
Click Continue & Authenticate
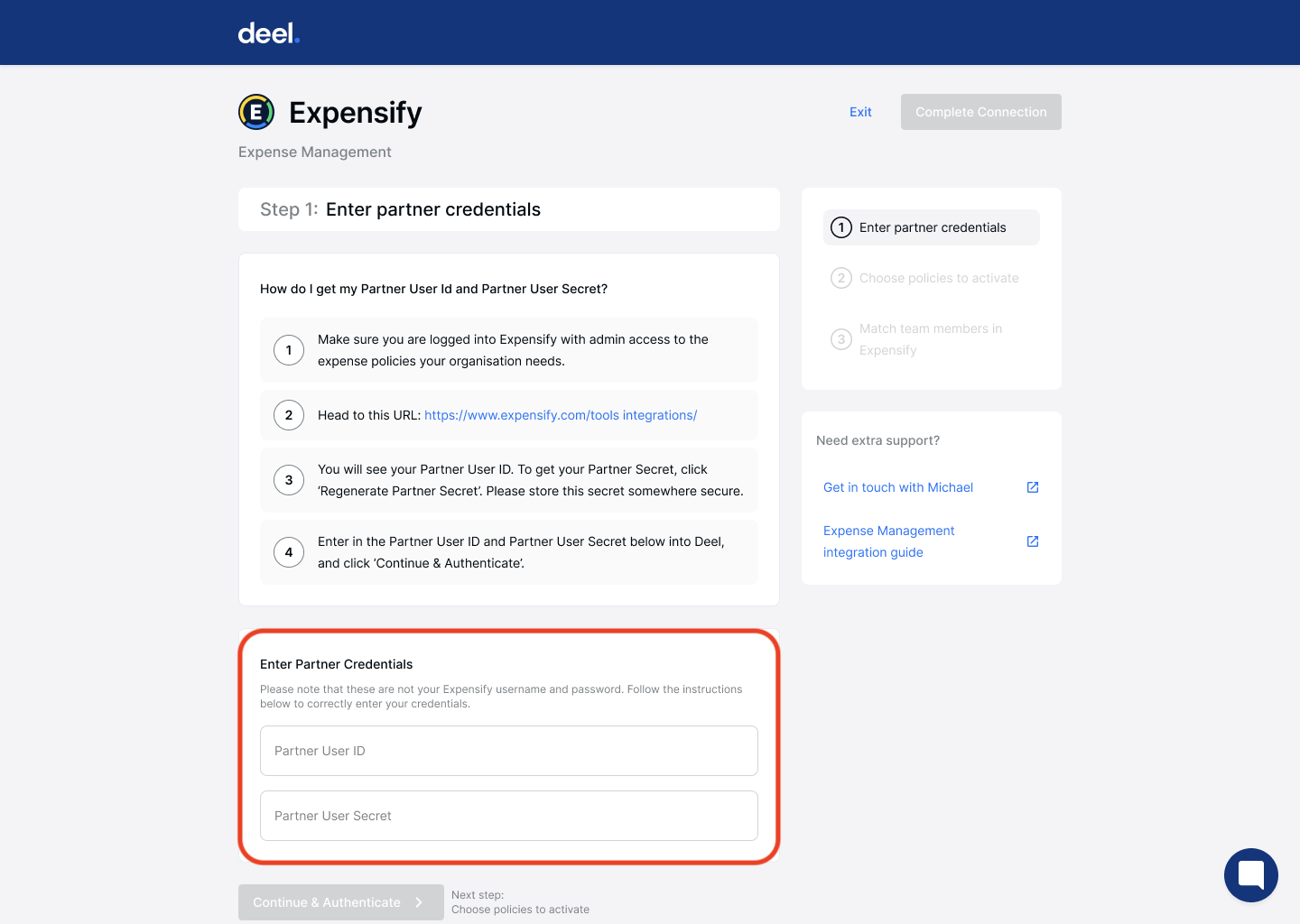pyautogui.click(x=334, y=902)
